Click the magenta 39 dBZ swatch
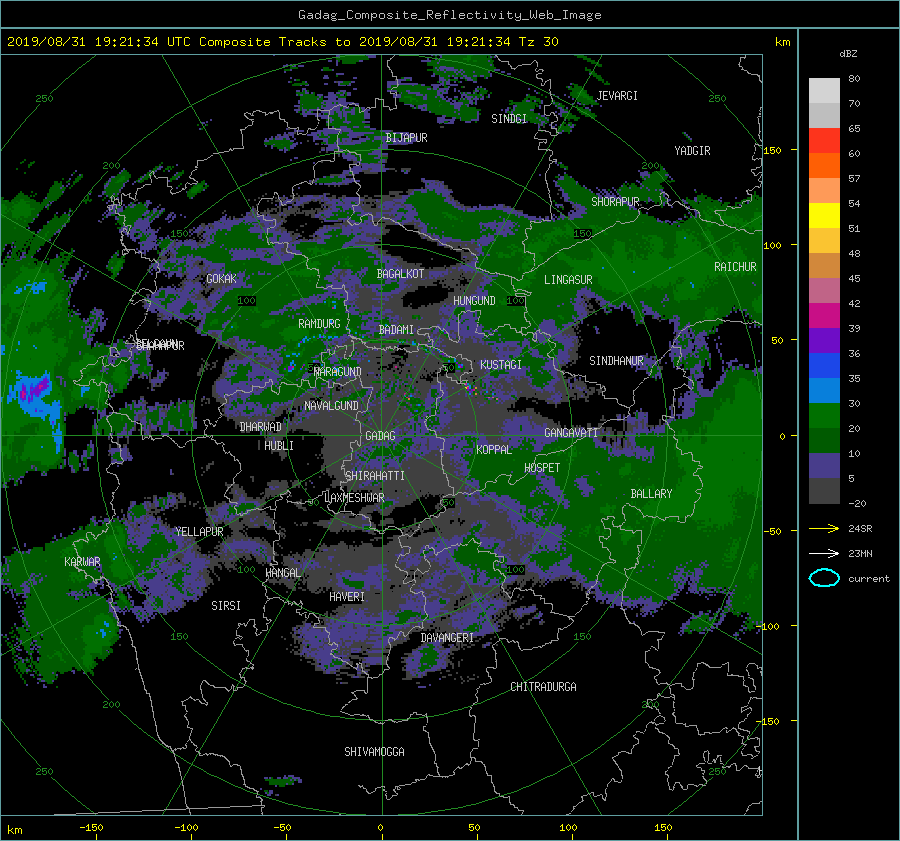Viewport: 900px width, 841px height. click(x=824, y=316)
